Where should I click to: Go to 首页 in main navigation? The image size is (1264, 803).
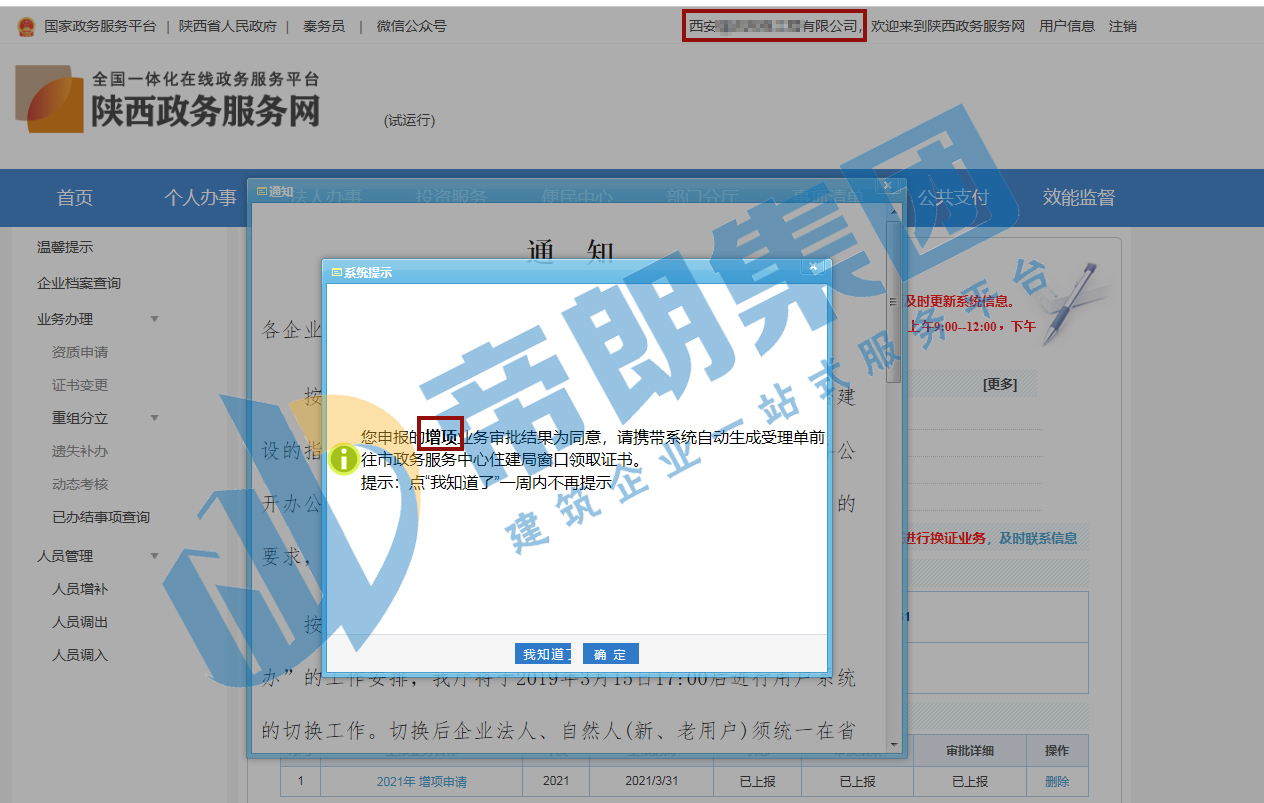(x=75, y=198)
